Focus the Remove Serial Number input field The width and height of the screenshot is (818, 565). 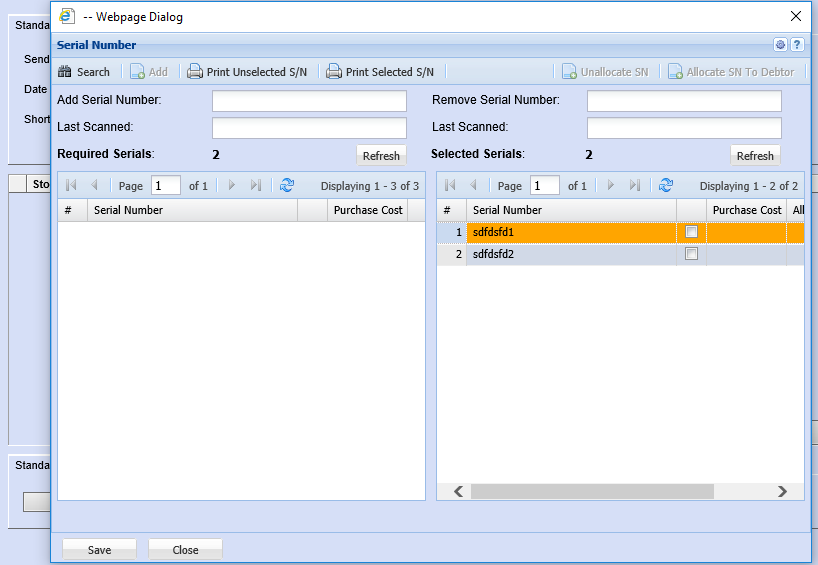pos(683,101)
